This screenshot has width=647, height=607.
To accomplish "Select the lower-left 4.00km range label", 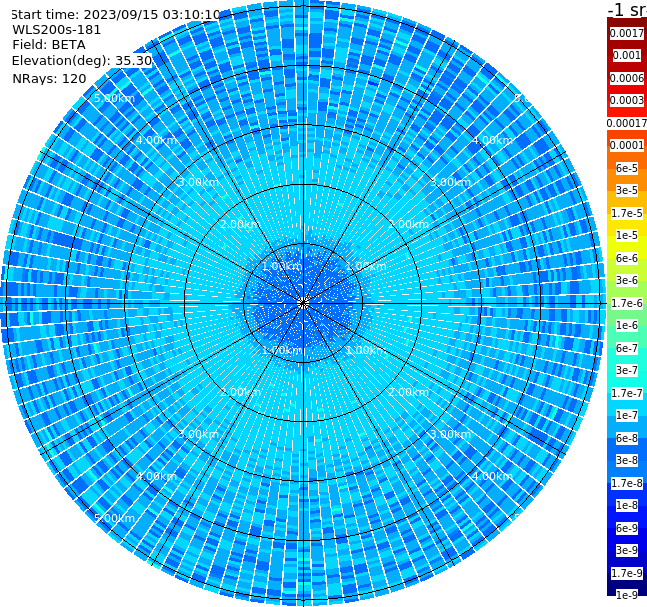I will pos(156,476).
